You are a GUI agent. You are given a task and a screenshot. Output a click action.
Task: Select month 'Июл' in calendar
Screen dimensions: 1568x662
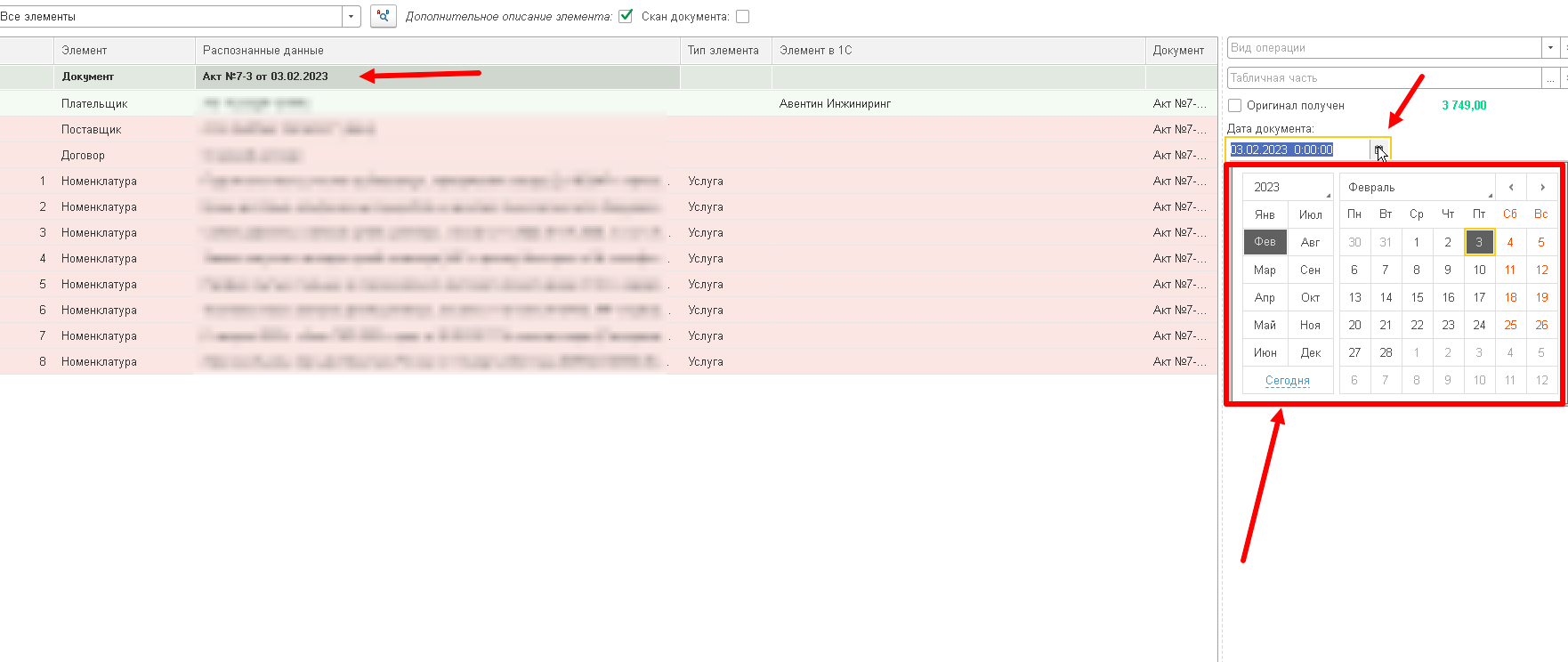1310,214
